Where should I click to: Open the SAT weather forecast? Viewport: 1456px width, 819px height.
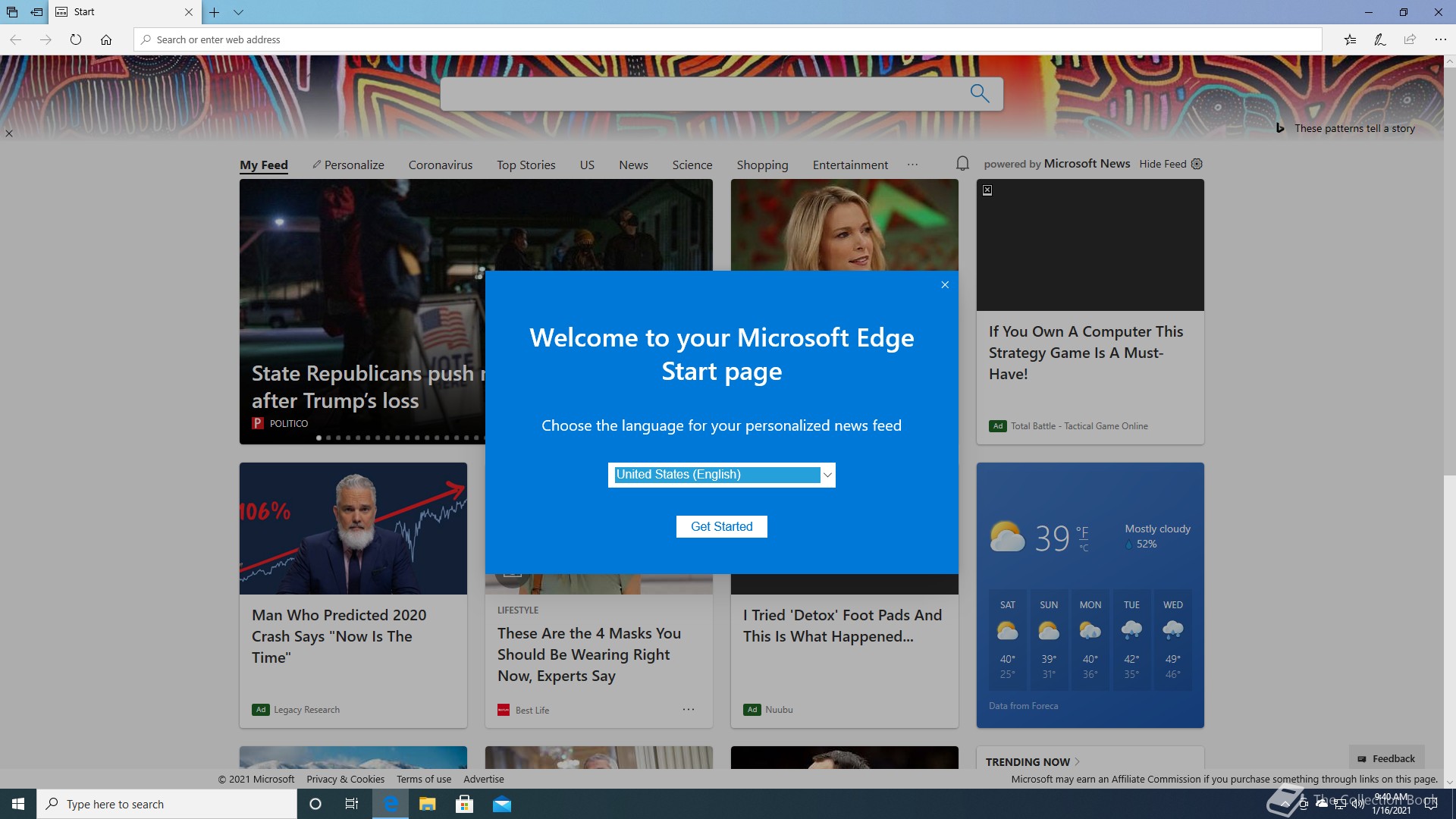(1007, 639)
